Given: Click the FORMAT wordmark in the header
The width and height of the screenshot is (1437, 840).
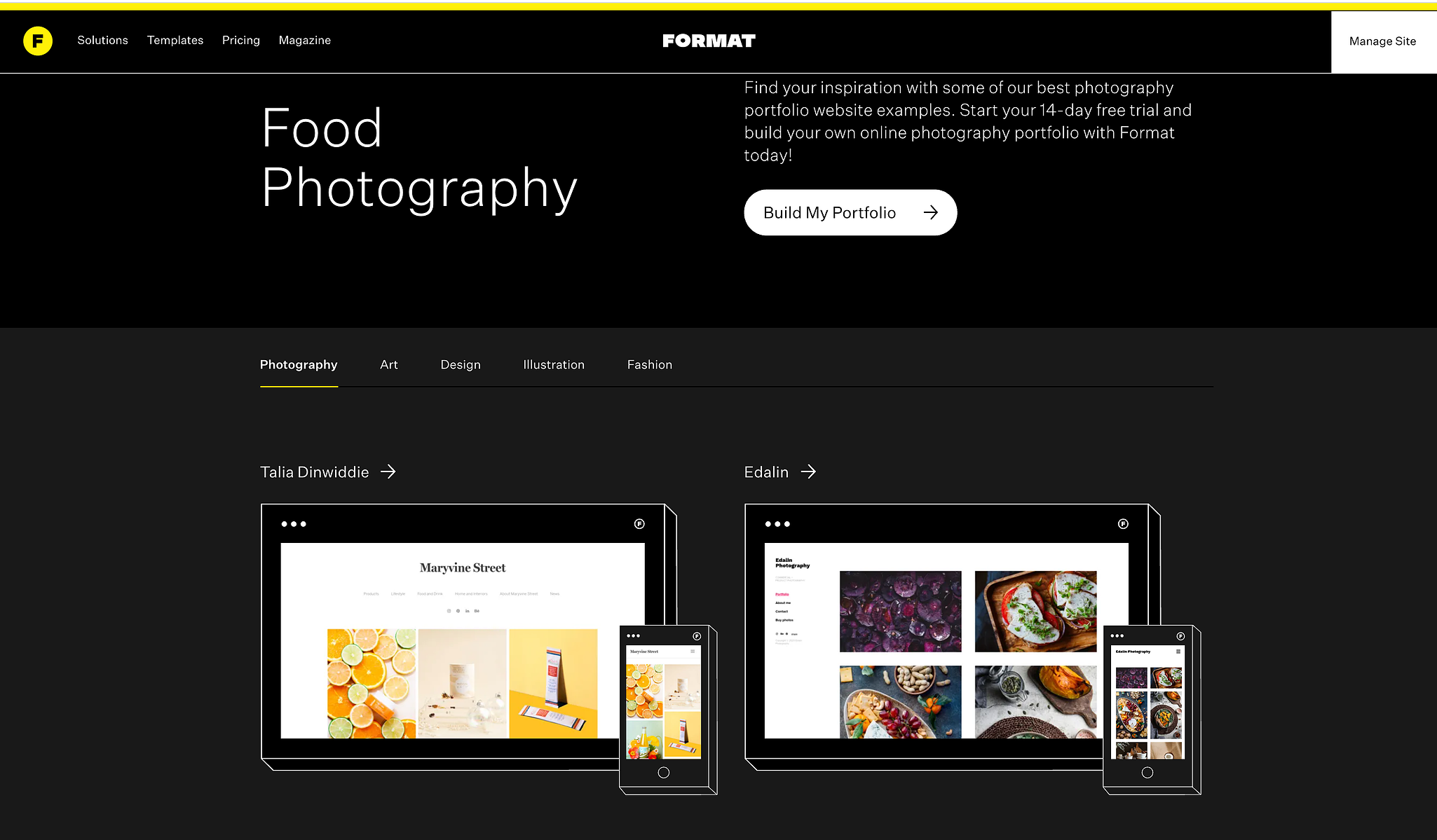Looking at the screenshot, I should point(709,41).
